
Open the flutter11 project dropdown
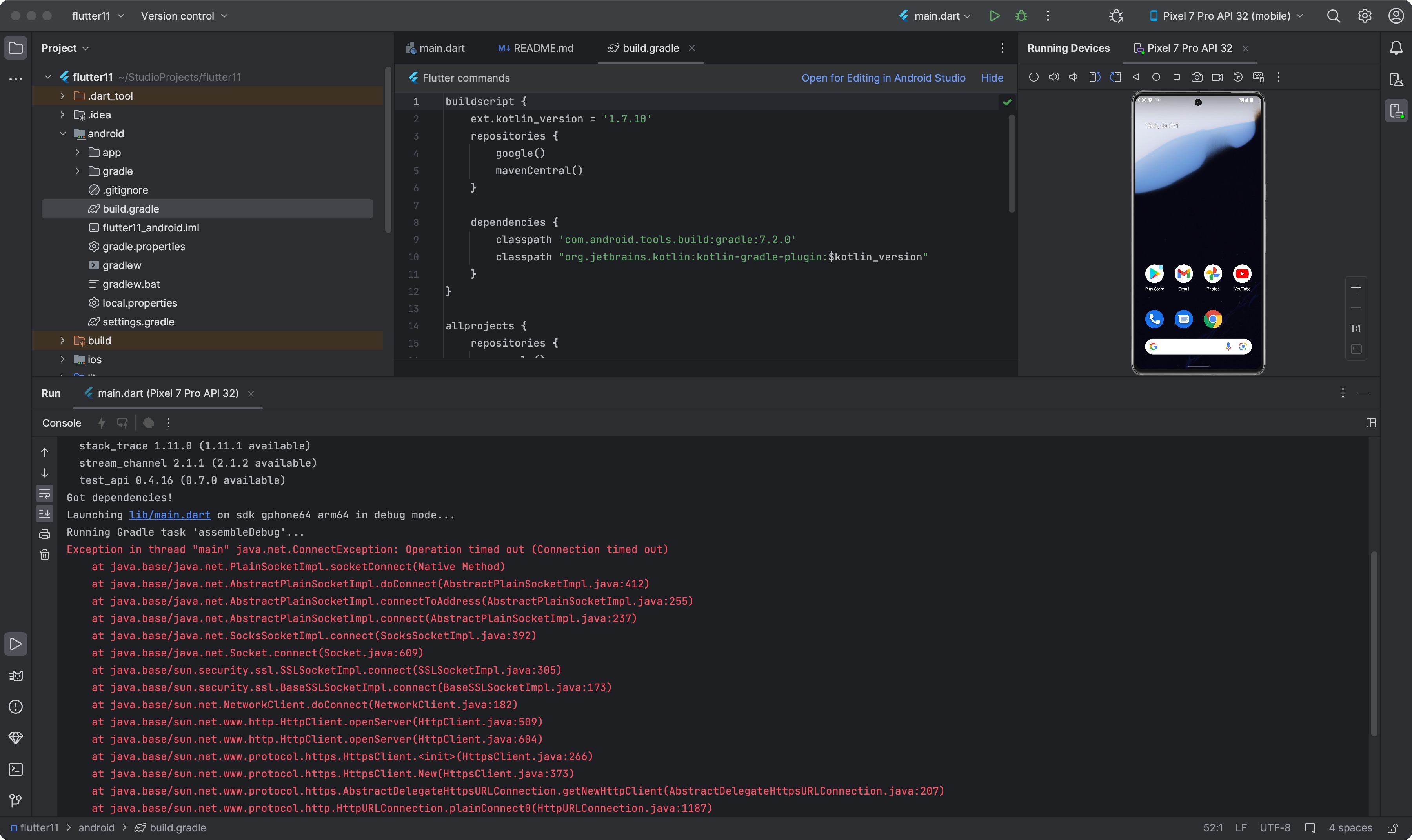(x=97, y=16)
